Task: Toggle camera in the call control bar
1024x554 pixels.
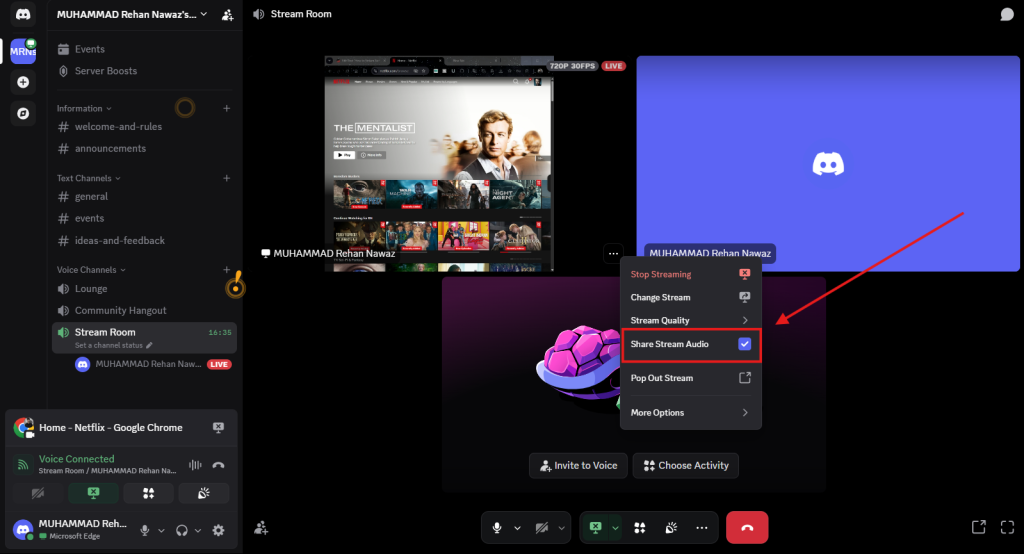Action: [x=541, y=528]
